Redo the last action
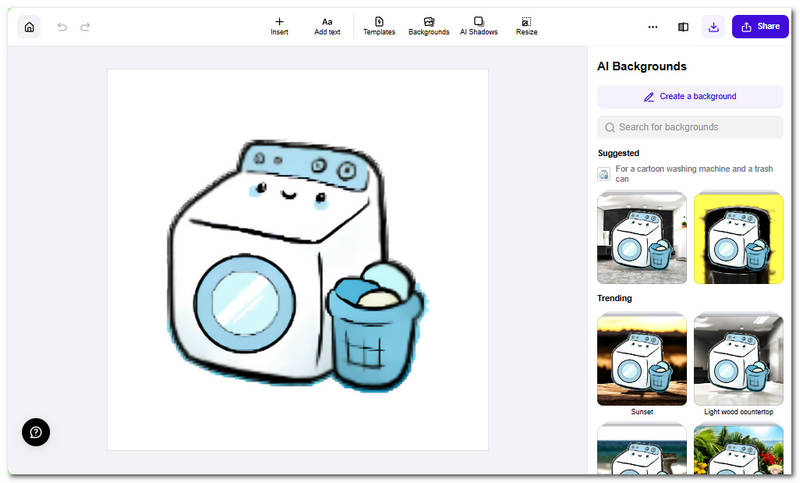 86,27
